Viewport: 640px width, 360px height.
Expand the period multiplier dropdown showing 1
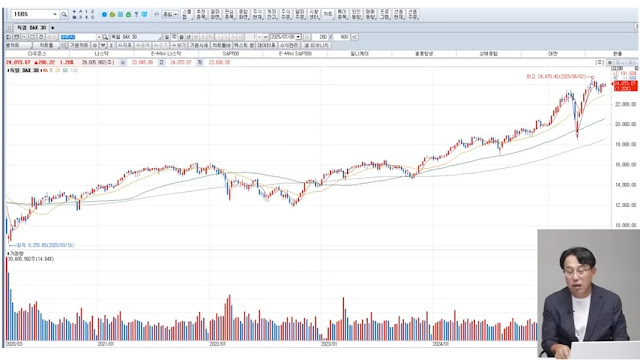(x=259, y=37)
